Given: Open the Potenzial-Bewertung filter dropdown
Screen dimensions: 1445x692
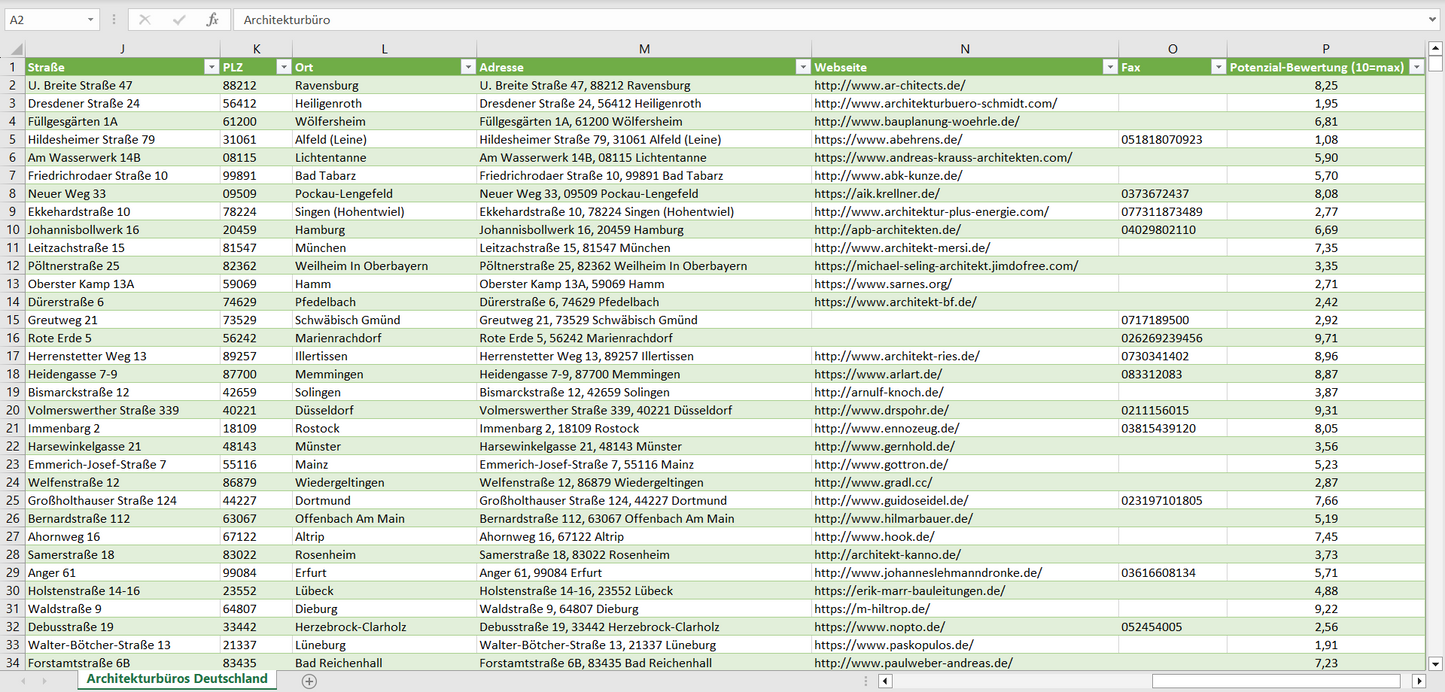Looking at the screenshot, I should coord(1416,67).
